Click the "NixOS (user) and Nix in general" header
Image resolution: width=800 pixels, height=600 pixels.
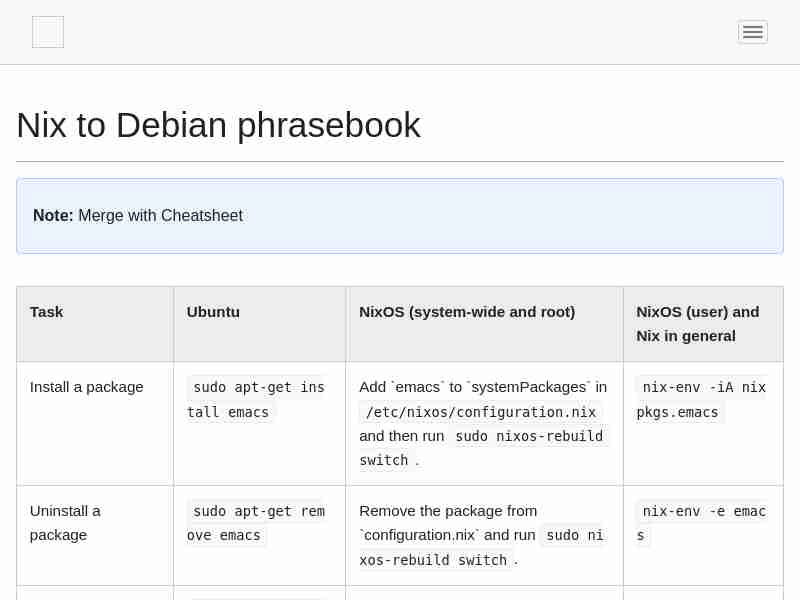tap(698, 324)
